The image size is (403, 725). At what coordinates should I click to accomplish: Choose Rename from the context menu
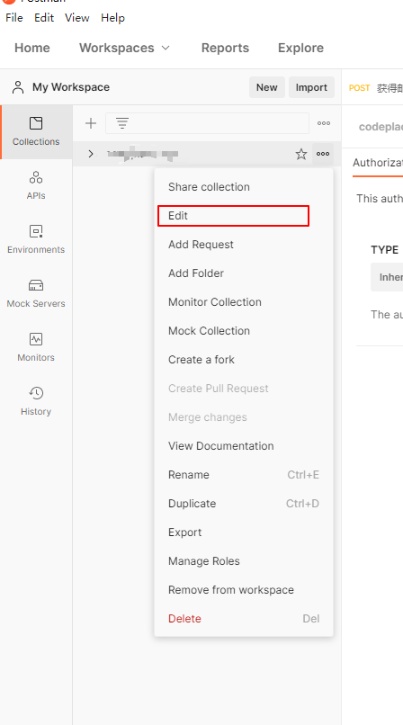tap(244, 474)
